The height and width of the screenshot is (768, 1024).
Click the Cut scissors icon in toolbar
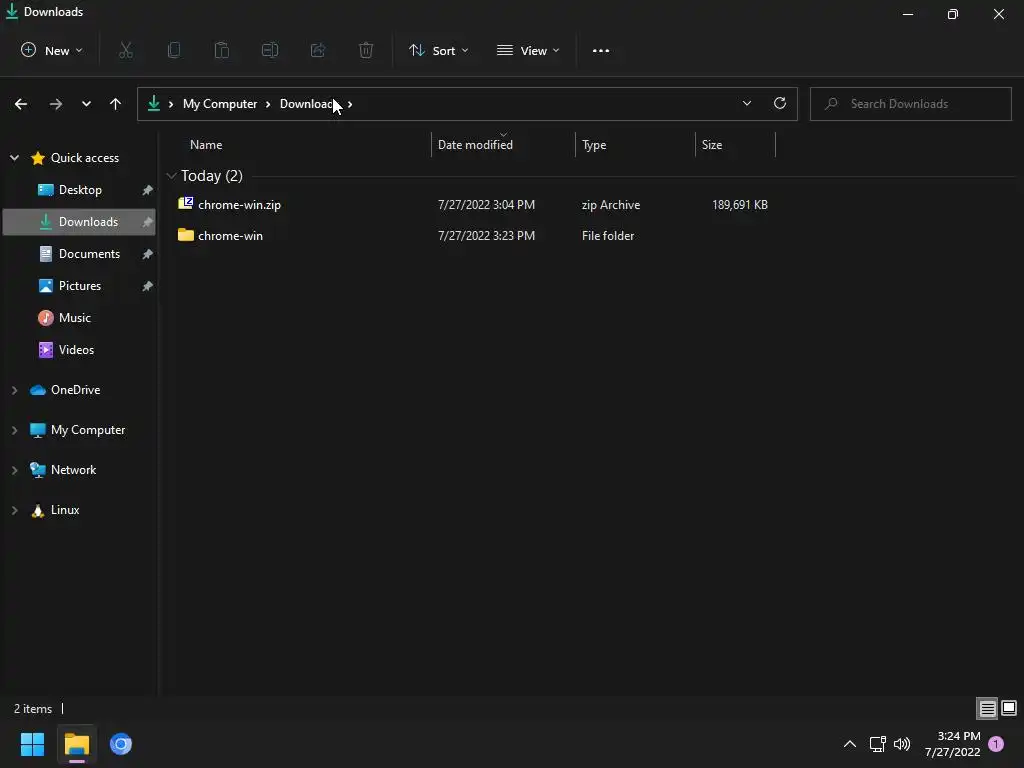126,50
